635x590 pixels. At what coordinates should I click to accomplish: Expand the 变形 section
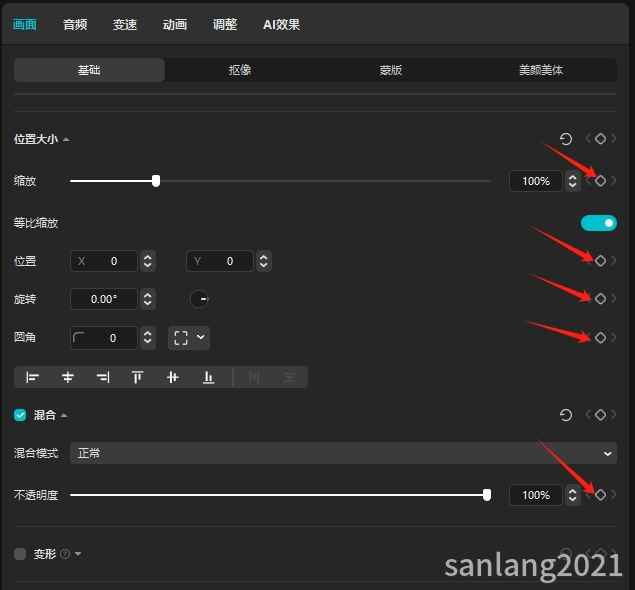[78, 554]
